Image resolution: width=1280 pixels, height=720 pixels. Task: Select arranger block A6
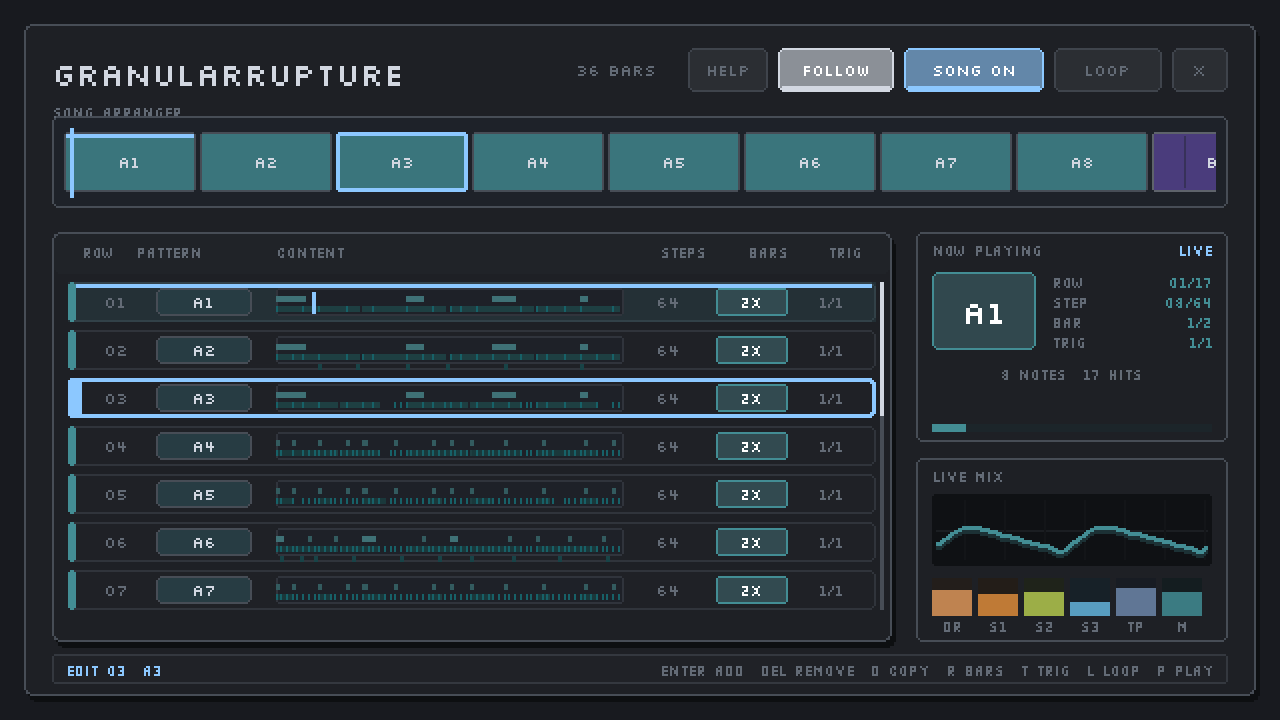coord(810,162)
